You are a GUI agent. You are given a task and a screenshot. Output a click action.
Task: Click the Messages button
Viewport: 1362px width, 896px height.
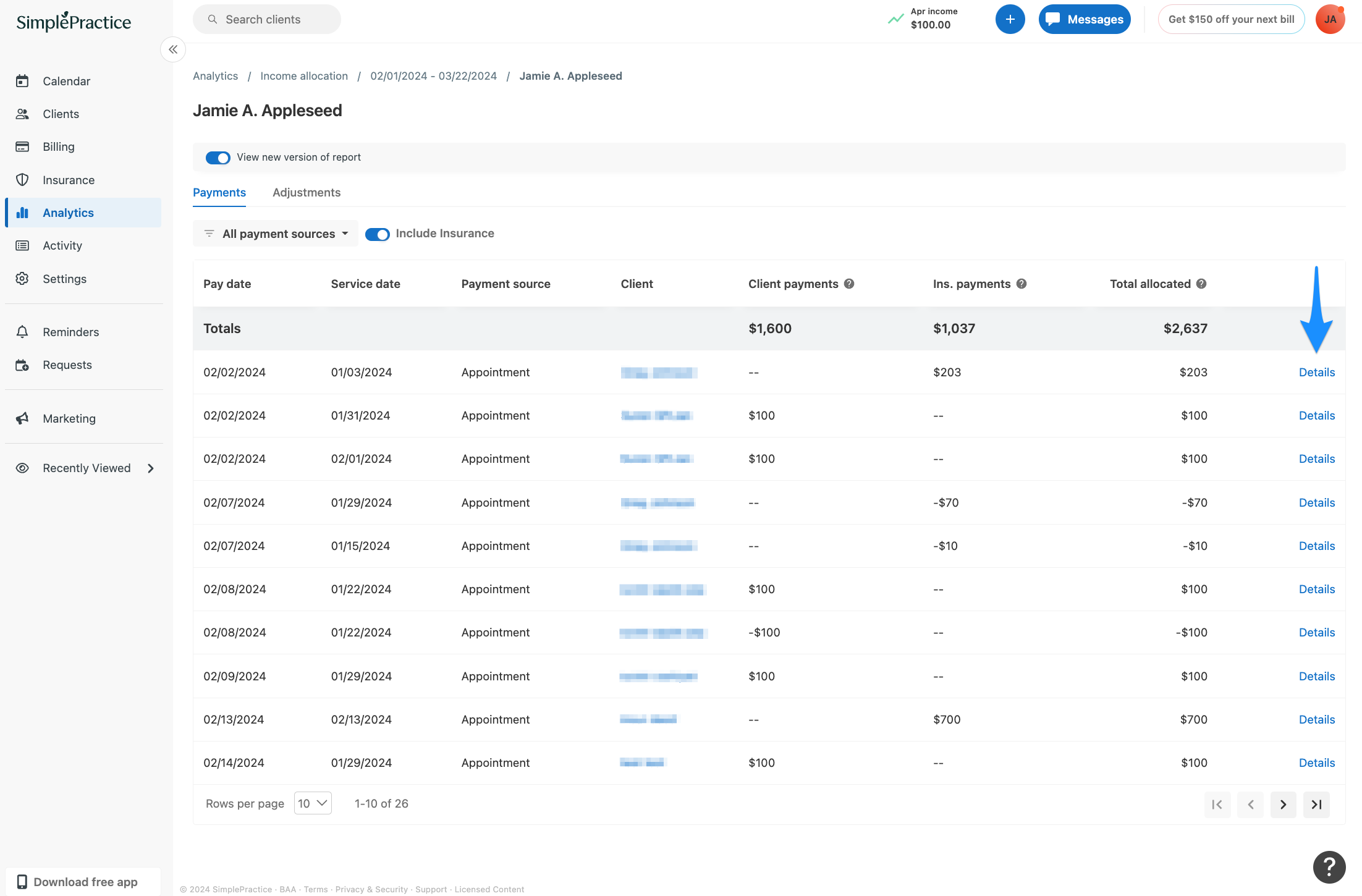click(x=1085, y=19)
